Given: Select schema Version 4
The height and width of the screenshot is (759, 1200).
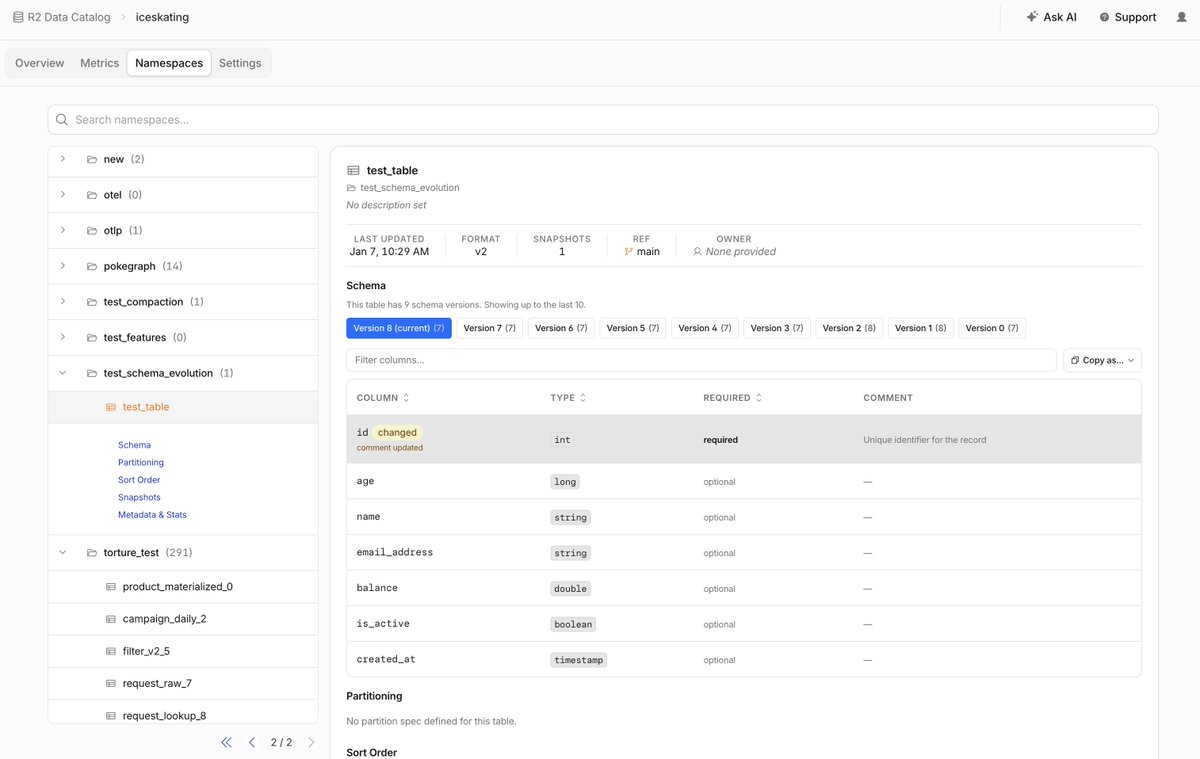Looking at the screenshot, I should (705, 328).
